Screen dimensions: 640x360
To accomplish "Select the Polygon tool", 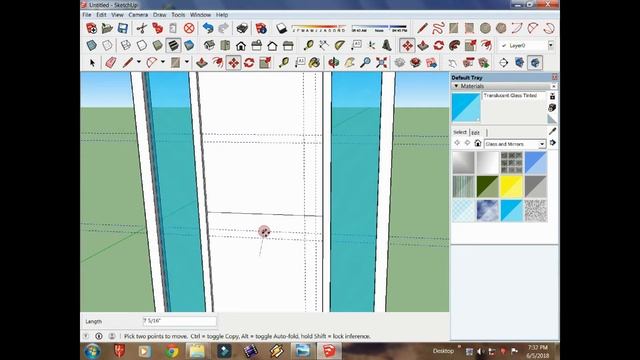I will (x=501, y=28).
